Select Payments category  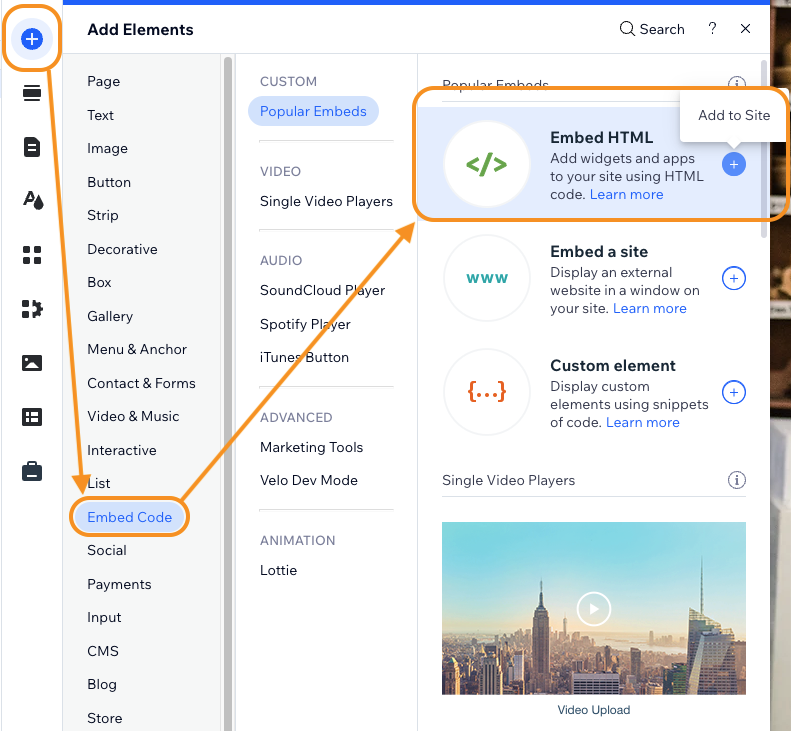click(x=119, y=584)
